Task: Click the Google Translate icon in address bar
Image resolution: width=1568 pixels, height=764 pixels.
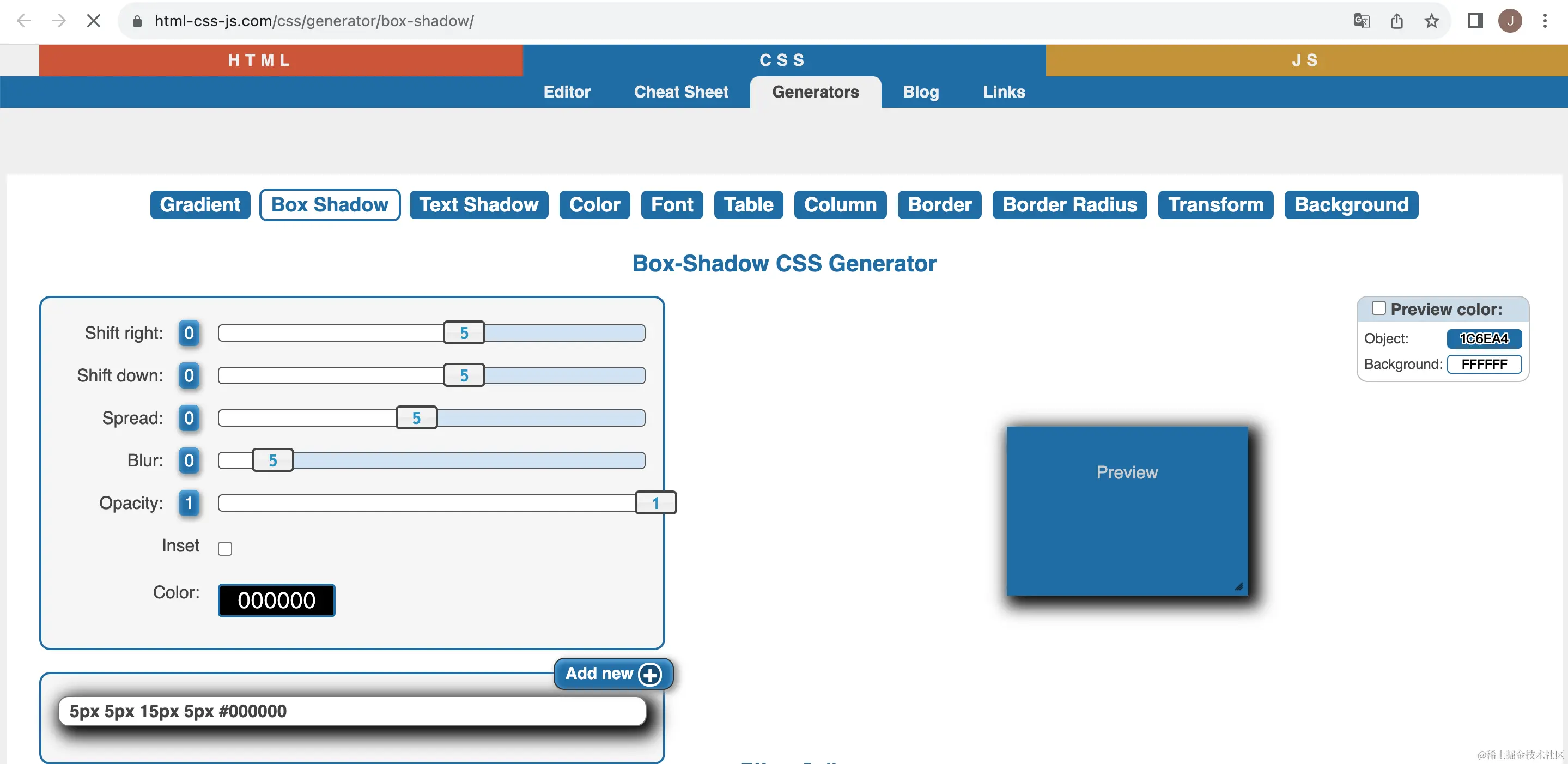Action: [1361, 21]
